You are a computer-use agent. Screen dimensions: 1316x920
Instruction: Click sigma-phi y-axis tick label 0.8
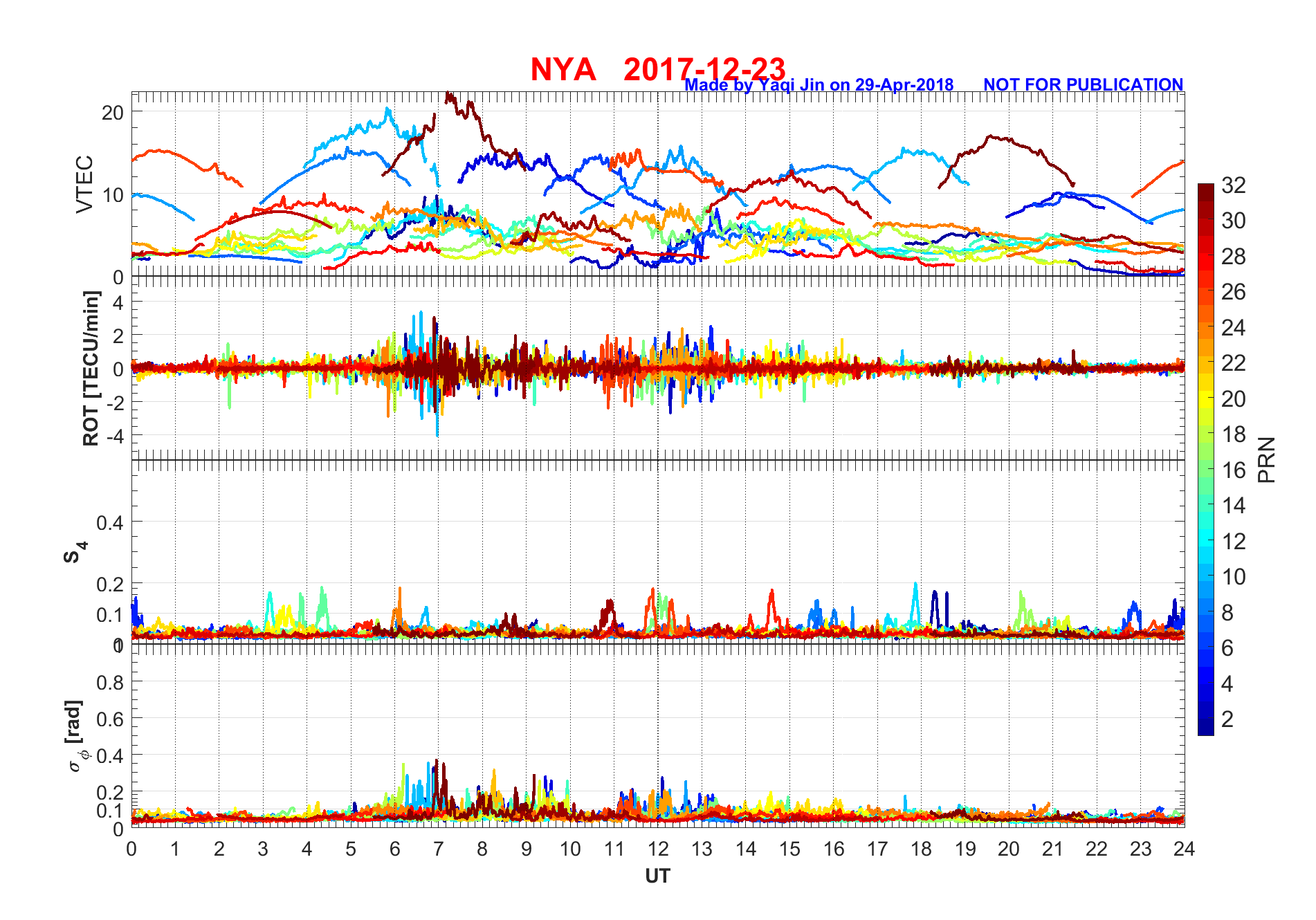tap(110, 683)
